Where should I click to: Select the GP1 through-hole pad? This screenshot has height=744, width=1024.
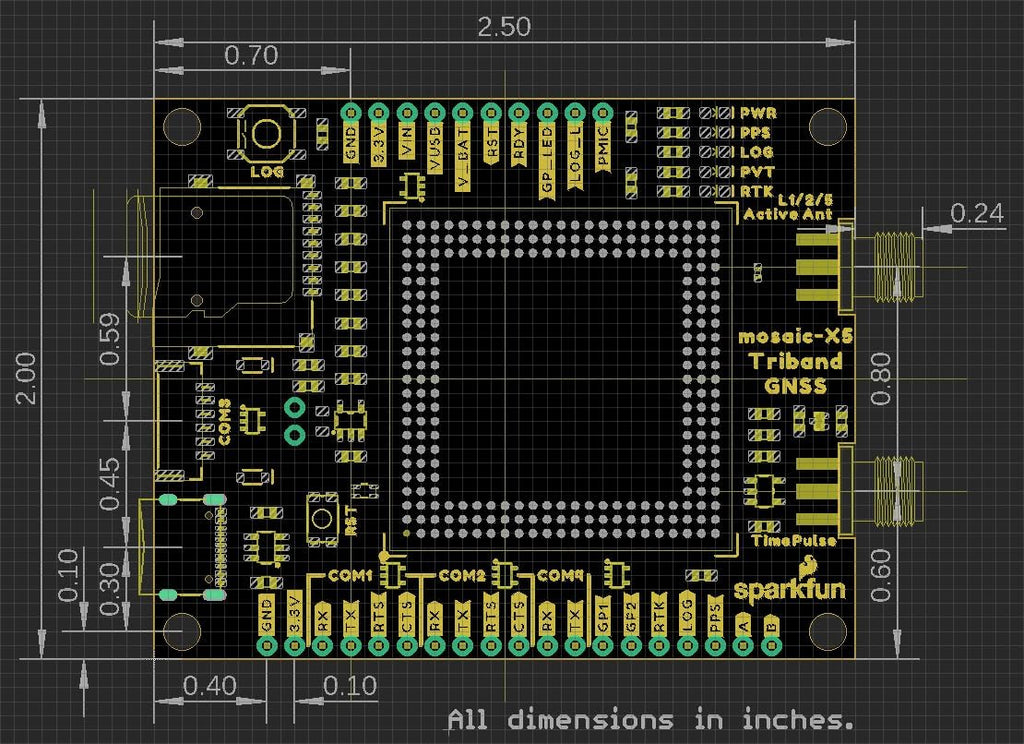(x=603, y=645)
